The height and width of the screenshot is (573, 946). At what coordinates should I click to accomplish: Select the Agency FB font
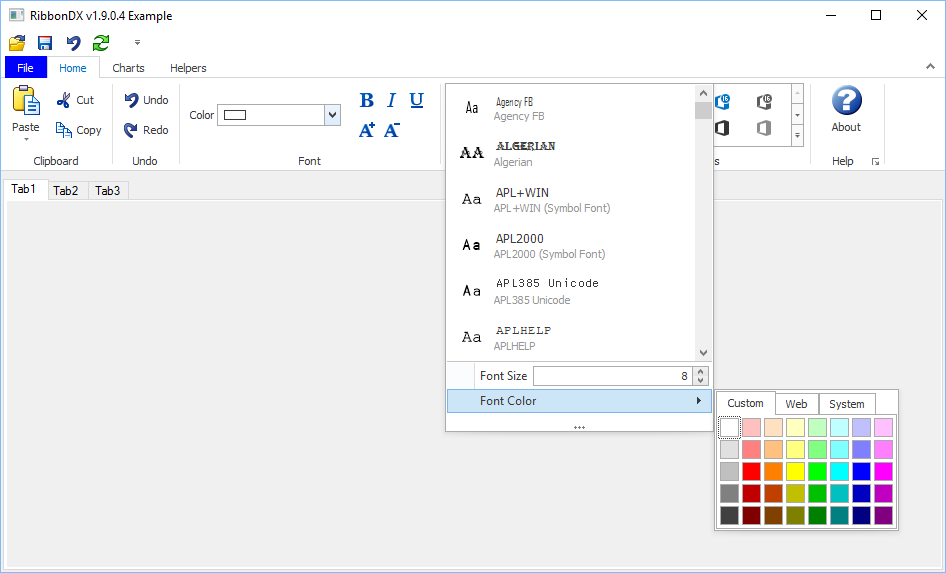(571, 109)
